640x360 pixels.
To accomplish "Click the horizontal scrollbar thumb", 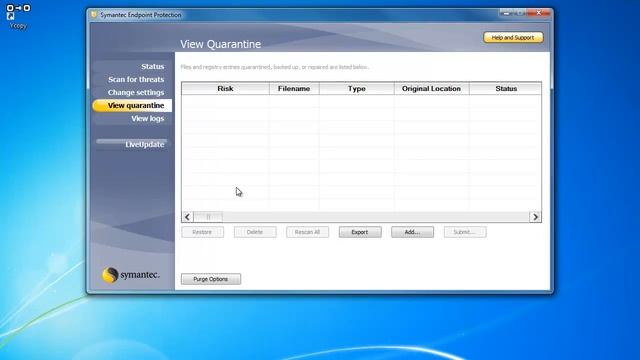I will 208,217.
